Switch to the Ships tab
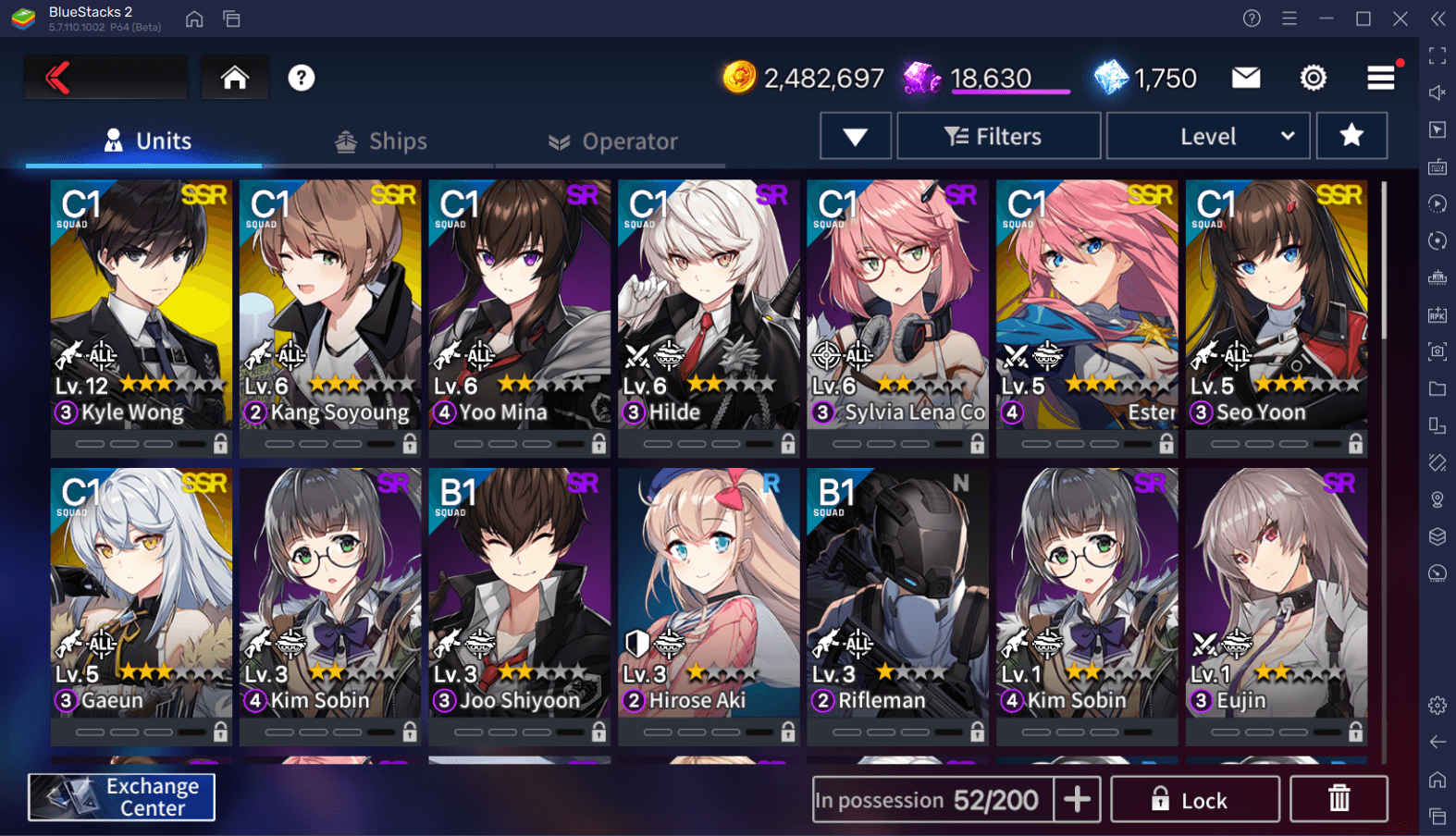Viewport: 1456px width, 836px height. click(380, 141)
